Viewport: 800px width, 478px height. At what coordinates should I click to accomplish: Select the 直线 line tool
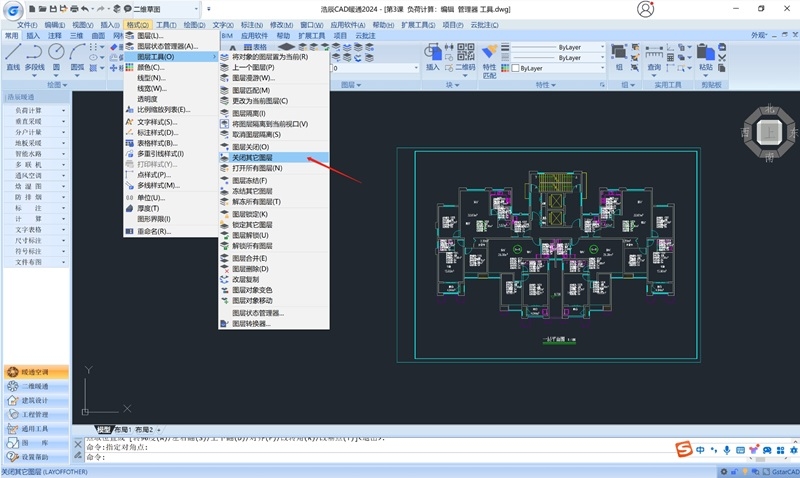(13, 56)
